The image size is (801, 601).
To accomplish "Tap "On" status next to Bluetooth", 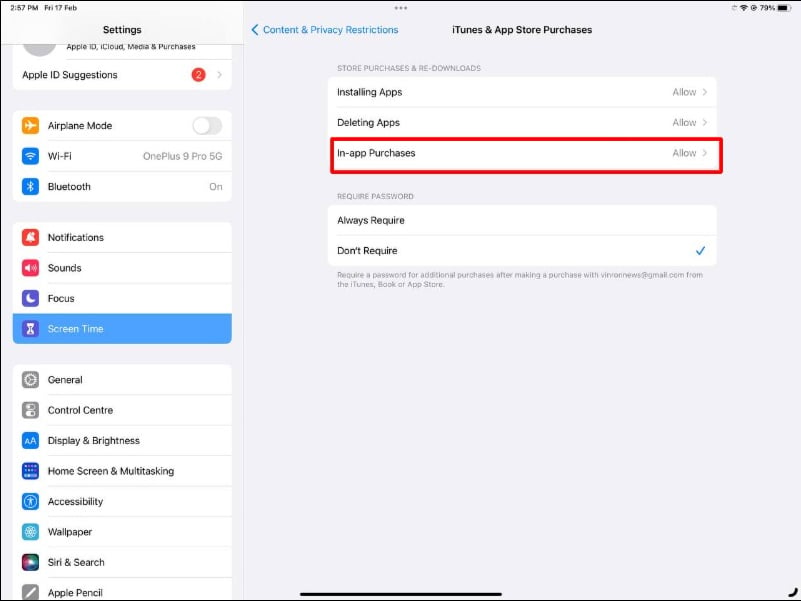I will 216,187.
